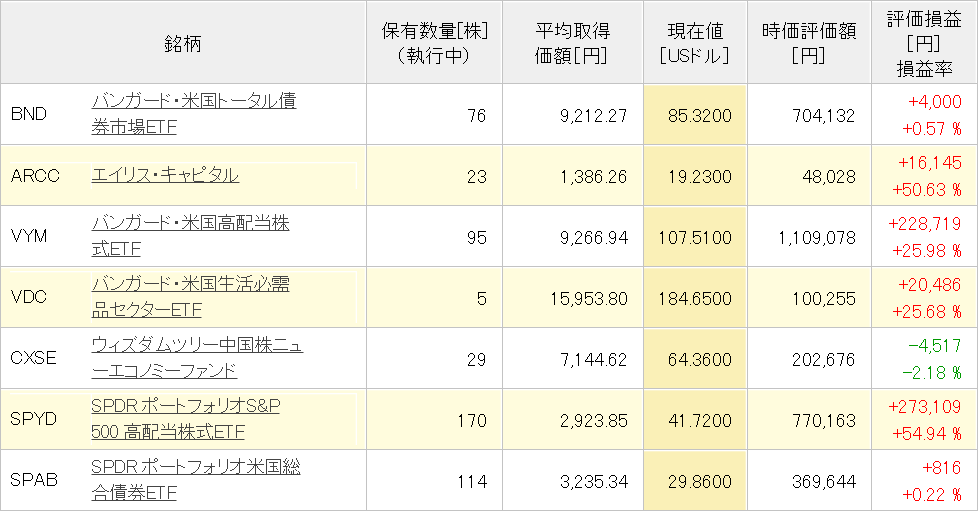Click the 保有数量[株] column header
The height and width of the screenshot is (511, 978).
click(434, 42)
